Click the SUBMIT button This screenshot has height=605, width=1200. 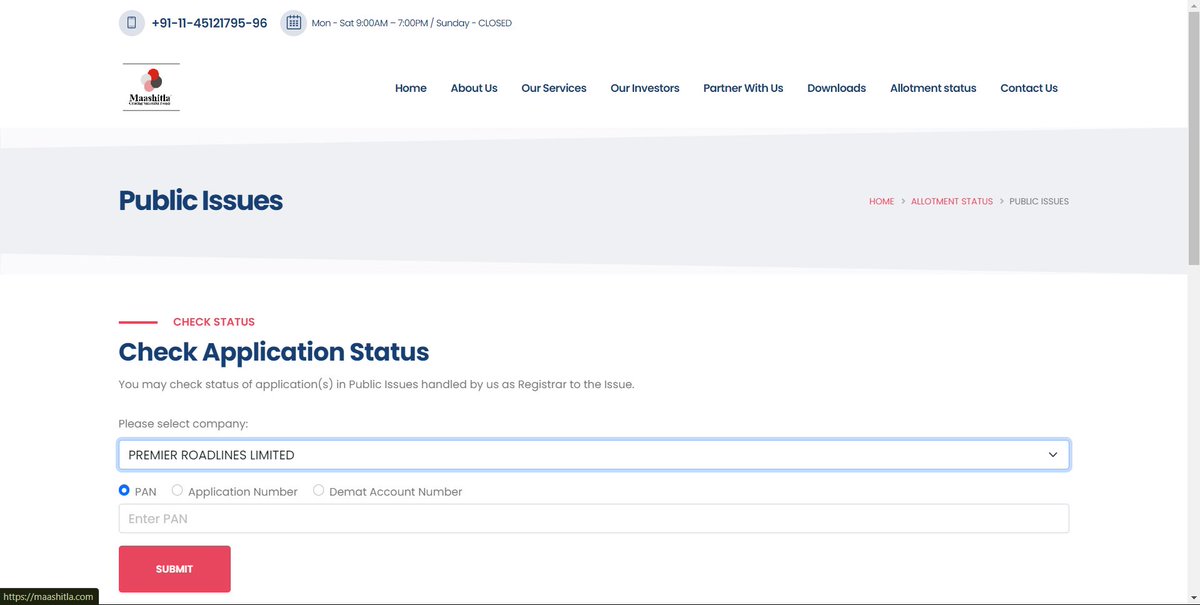174,569
